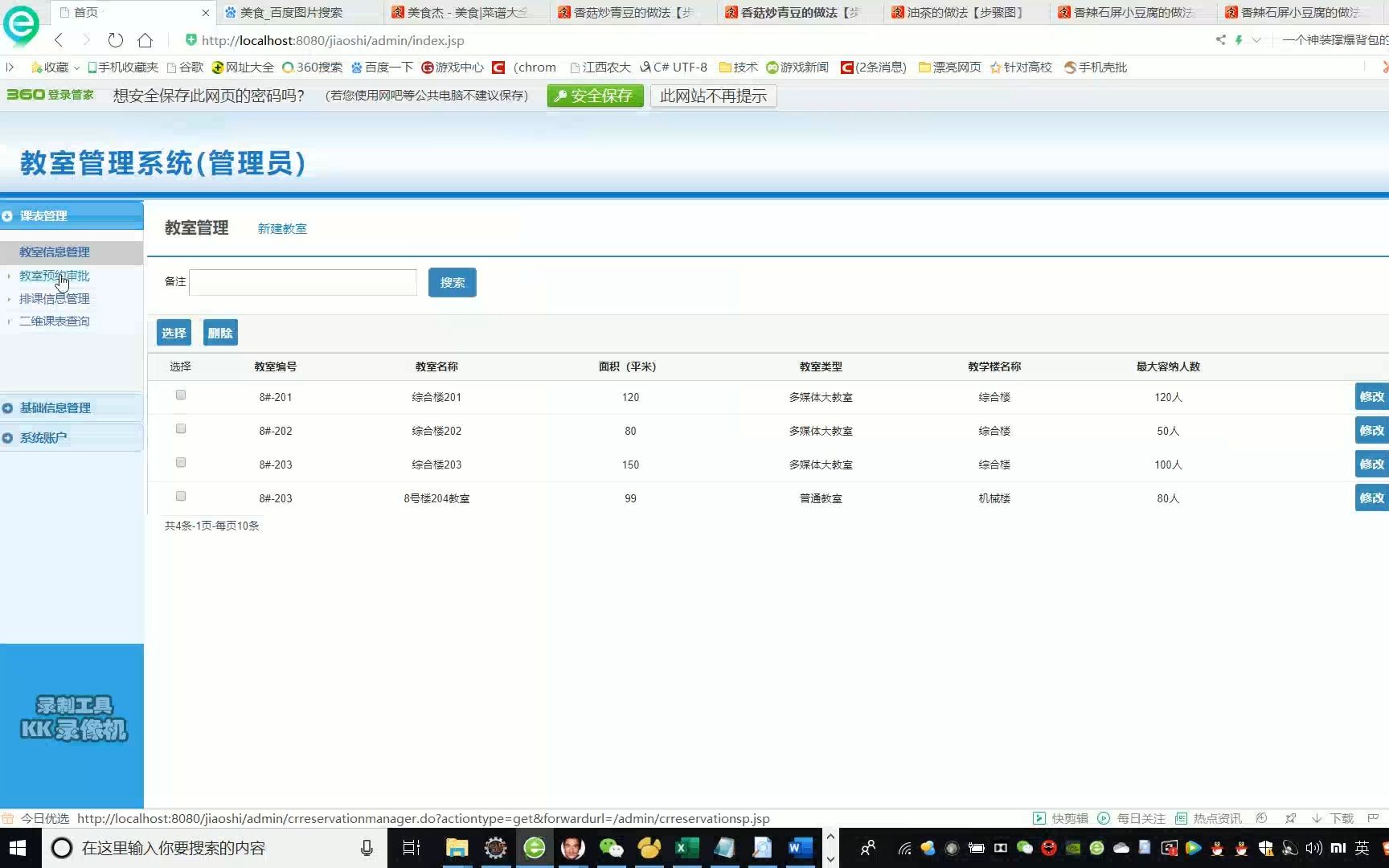Switch to the 美食_百度图片搜索 tab

(291, 12)
